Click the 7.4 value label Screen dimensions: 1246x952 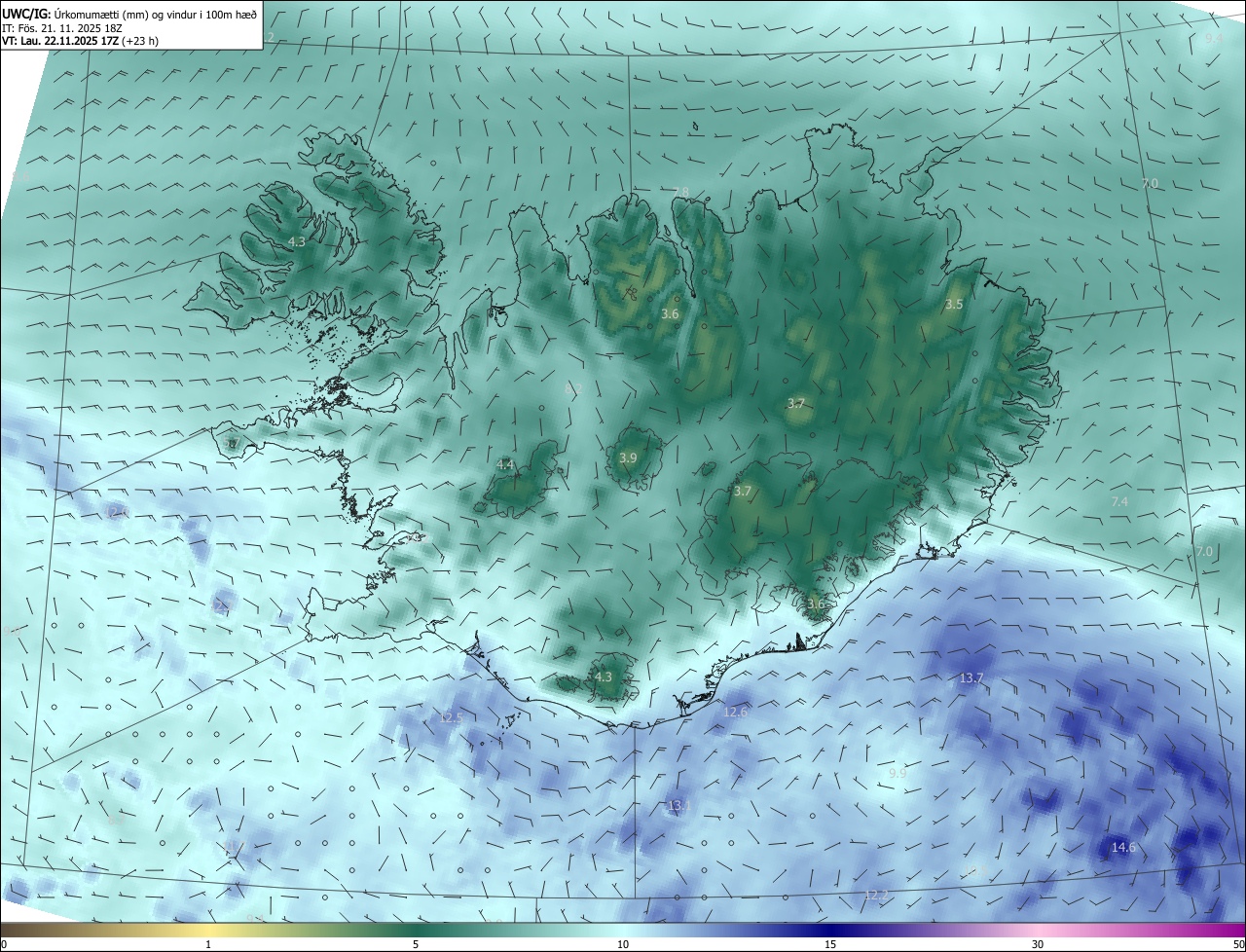click(x=1119, y=501)
